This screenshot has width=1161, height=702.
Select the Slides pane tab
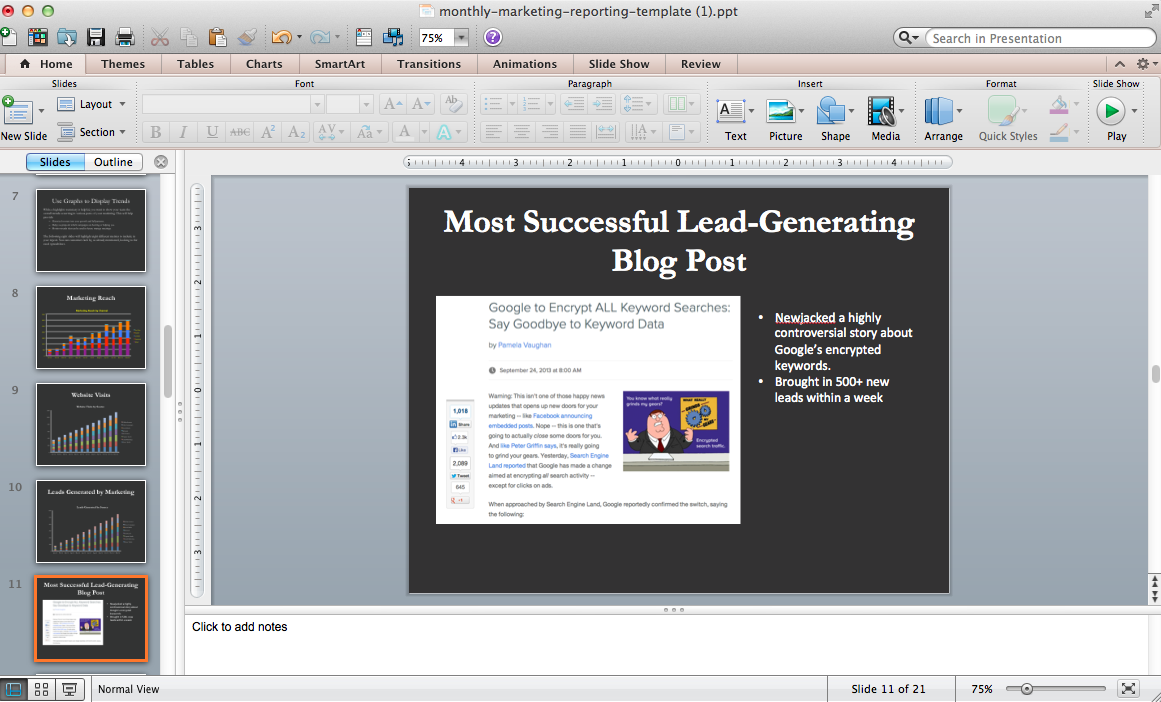pyautogui.click(x=55, y=162)
